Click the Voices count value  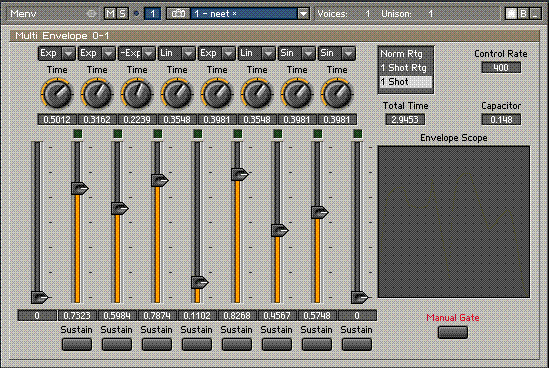click(x=367, y=14)
